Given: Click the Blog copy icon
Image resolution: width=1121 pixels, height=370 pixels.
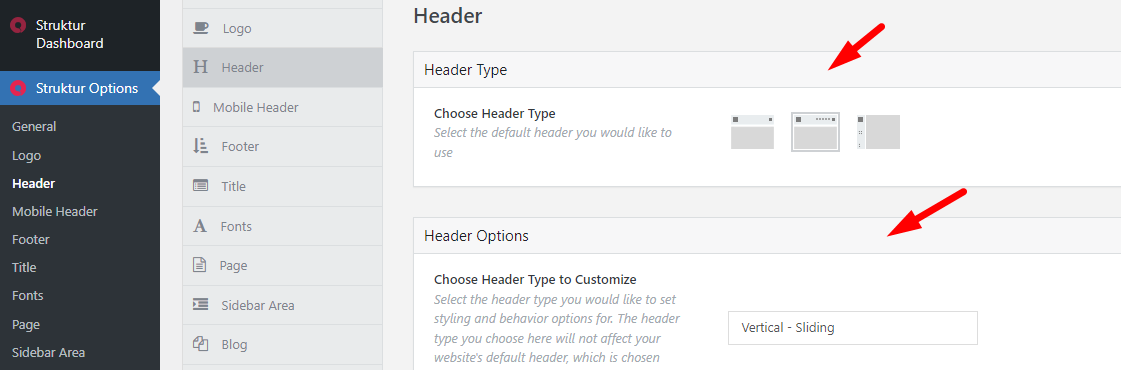Looking at the screenshot, I should pyautogui.click(x=201, y=344).
